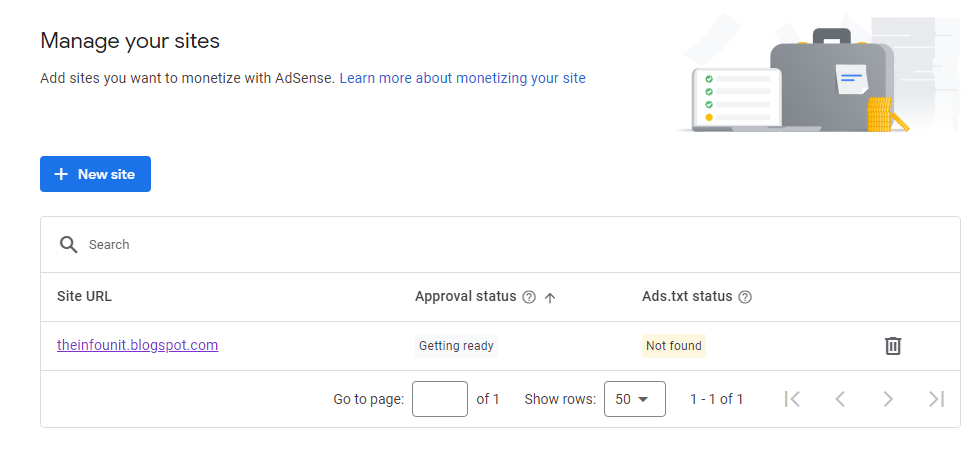The width and height of the screenshot is (978, 458).
Task: Open Ads.txt status help icon
Action: (745, 297)
